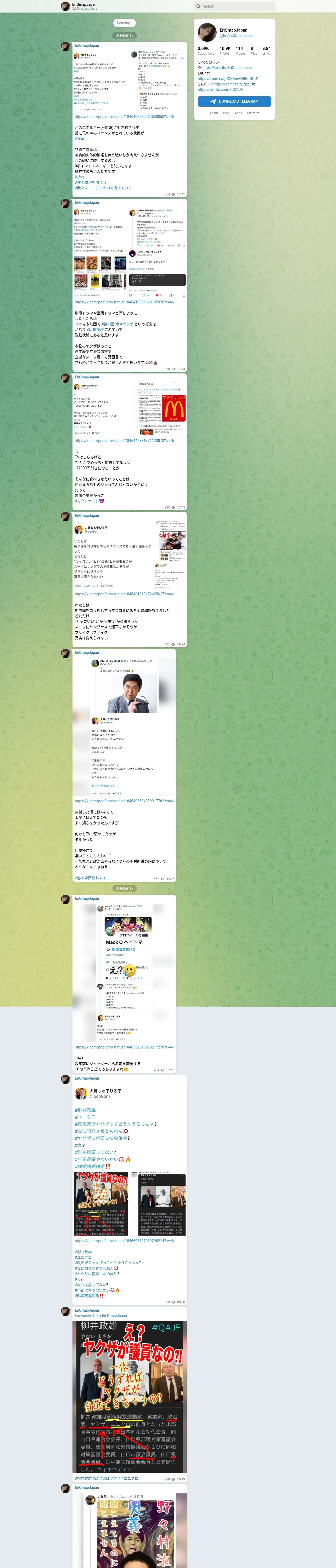Open the @EriAndQmapJapan handle link

(x=237, y=35)
